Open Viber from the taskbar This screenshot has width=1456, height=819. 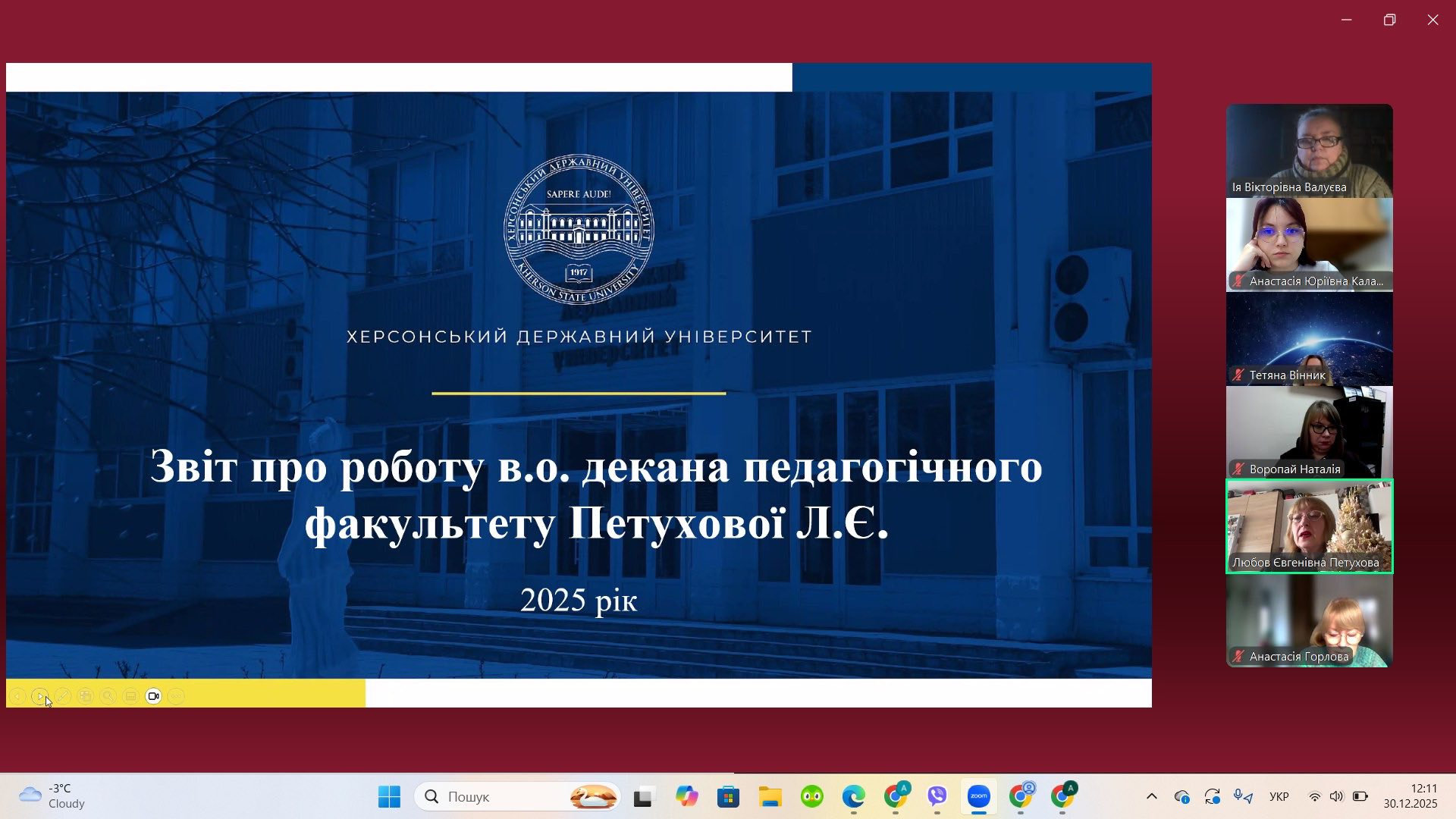pos(937,796)
